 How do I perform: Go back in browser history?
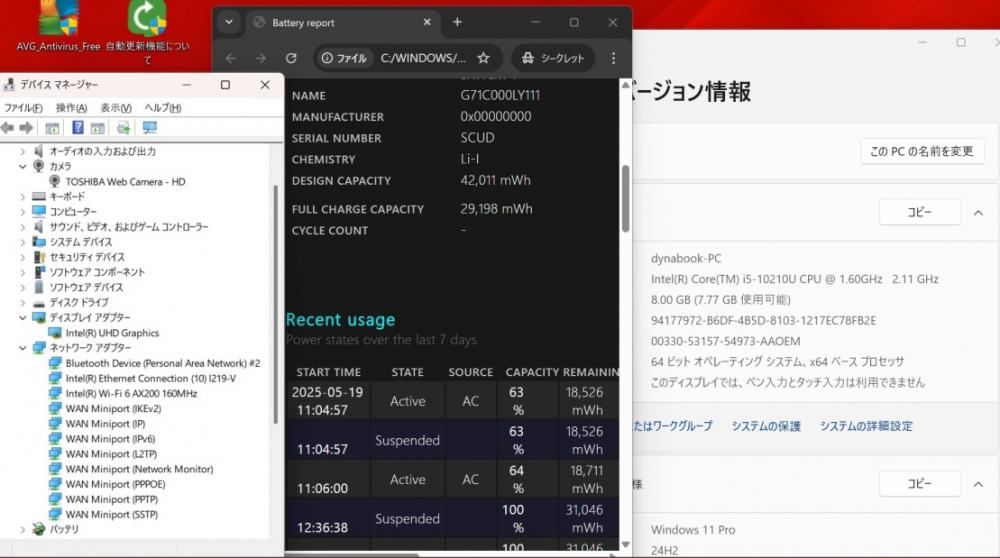tap(231, 58)
